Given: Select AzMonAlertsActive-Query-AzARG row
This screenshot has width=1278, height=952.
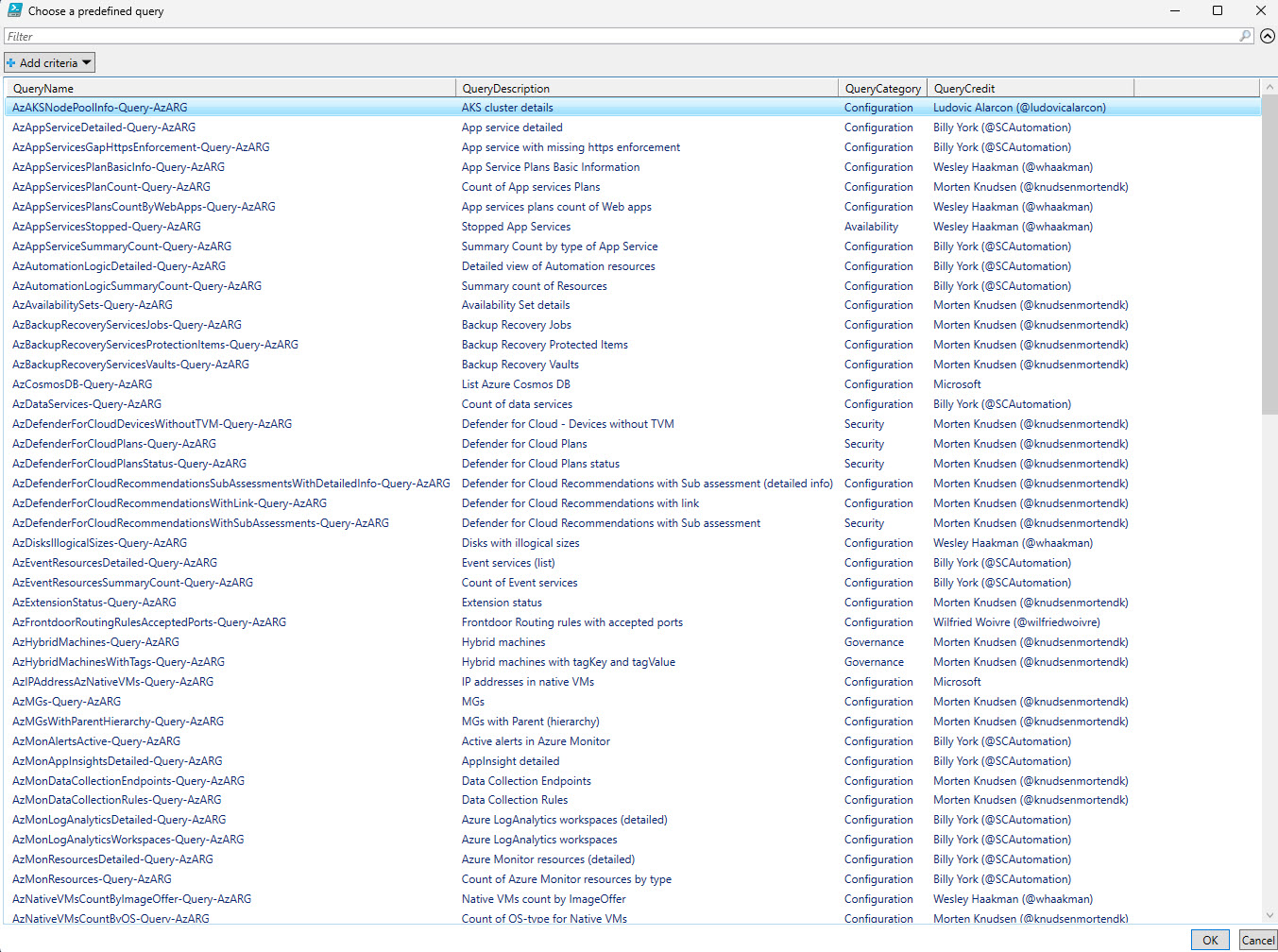Looking at the screenshot, I should (633, 741).
